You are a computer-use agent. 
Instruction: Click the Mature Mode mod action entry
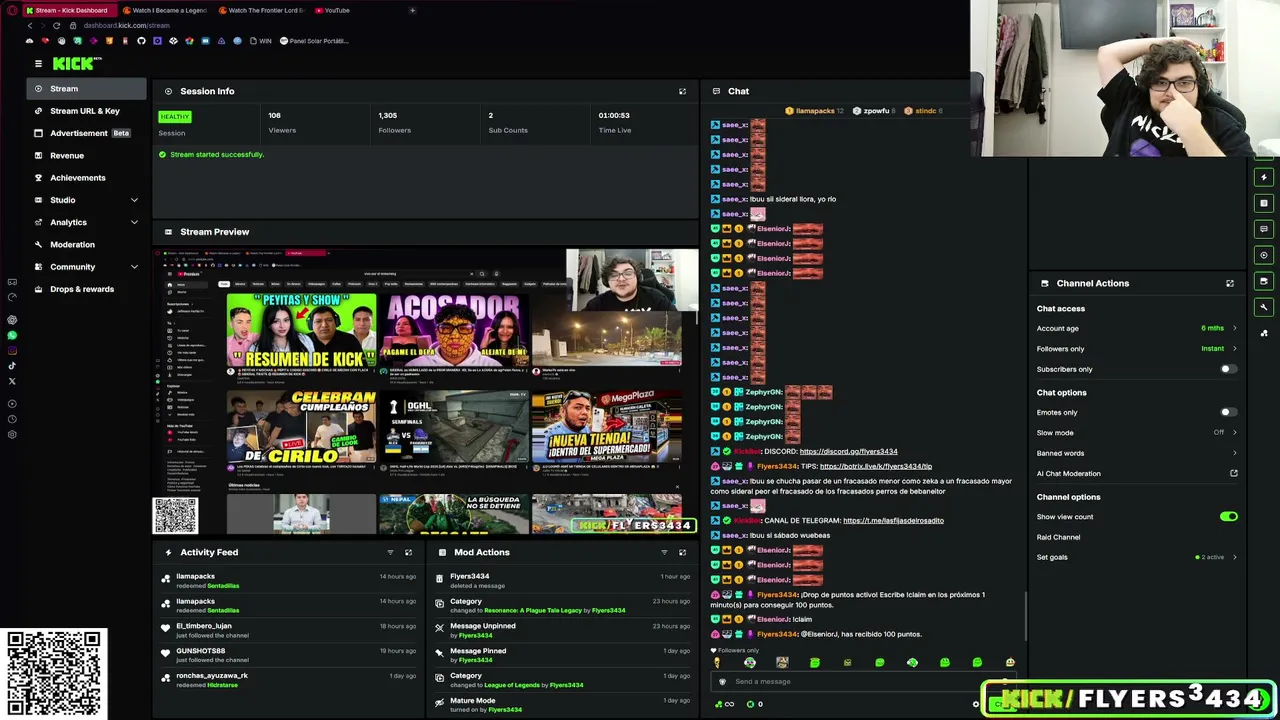point(561,705)
